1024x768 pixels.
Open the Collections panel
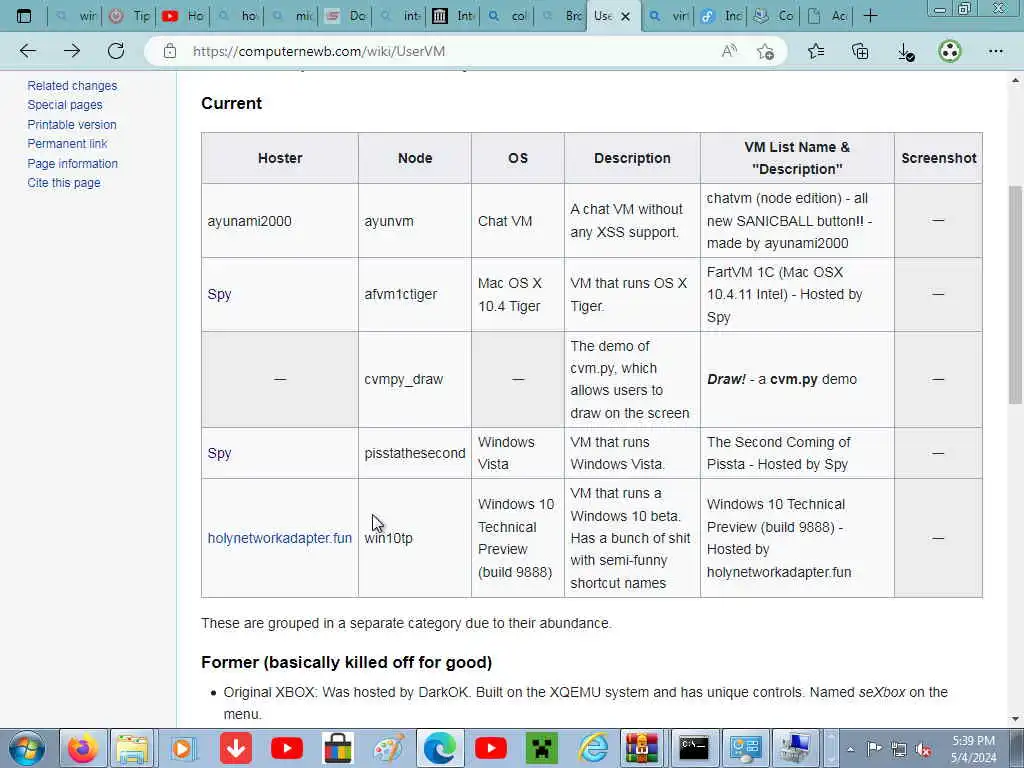860,51
